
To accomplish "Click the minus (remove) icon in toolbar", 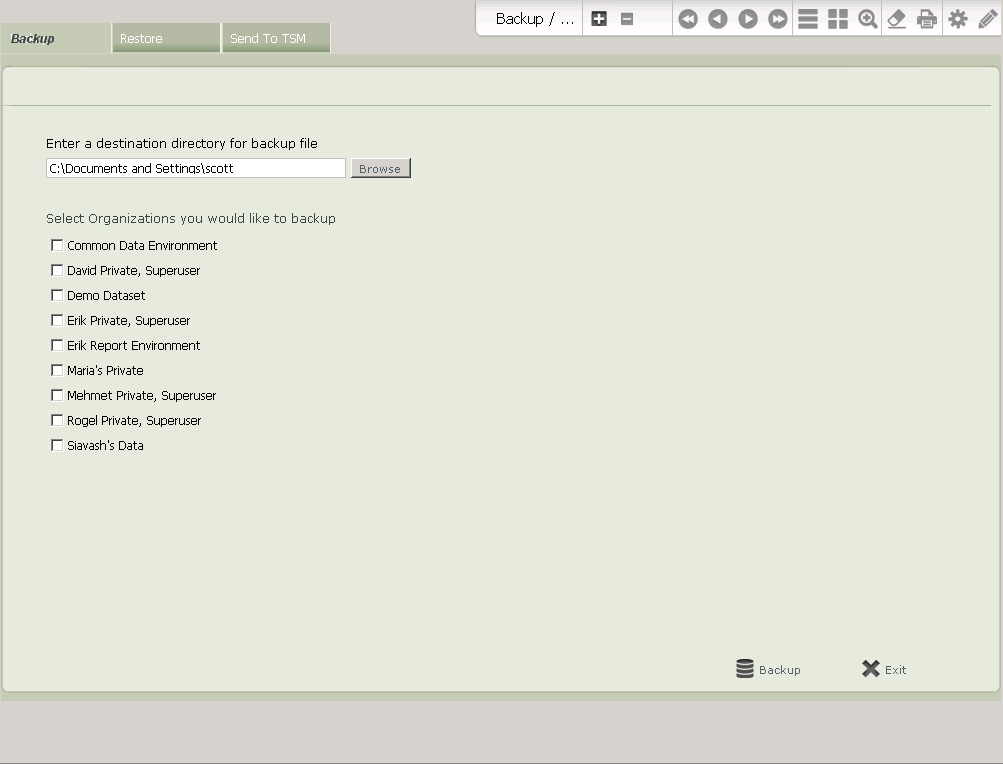I will click(627, 19).
